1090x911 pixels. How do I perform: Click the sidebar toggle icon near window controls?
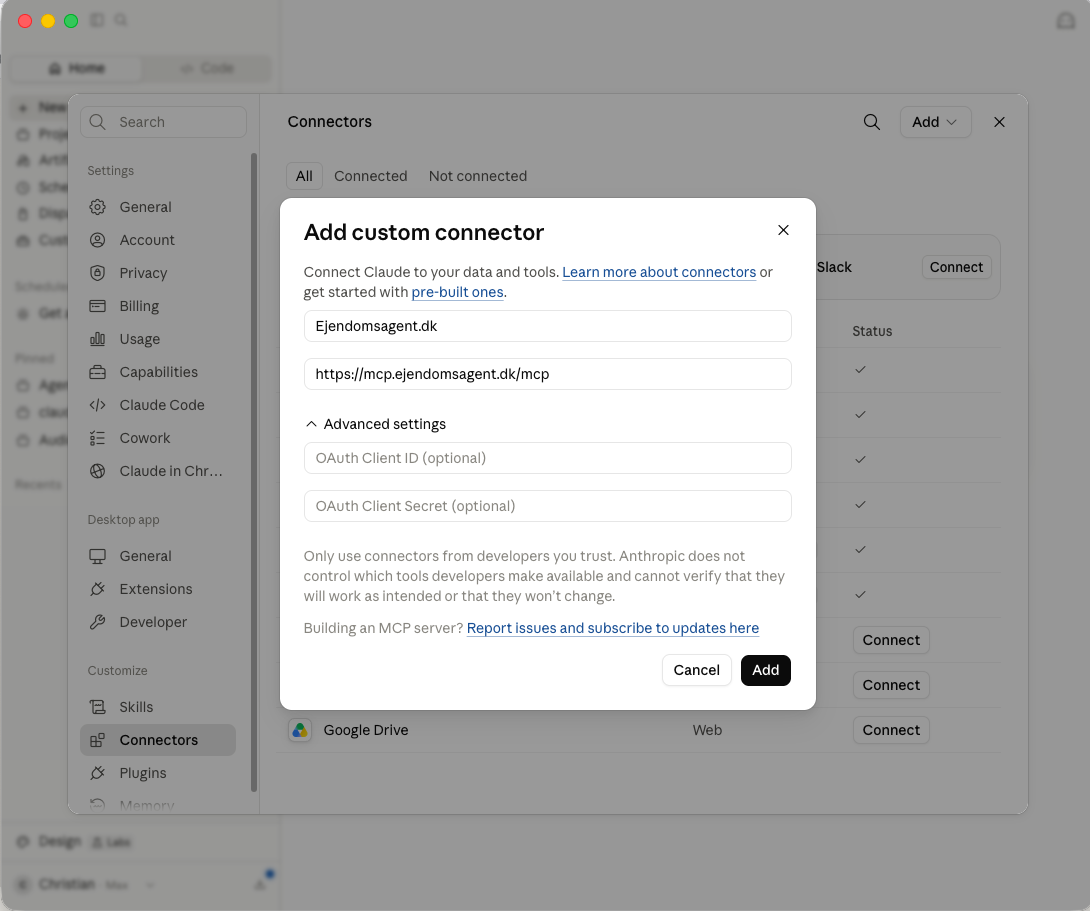coord(97,20)
